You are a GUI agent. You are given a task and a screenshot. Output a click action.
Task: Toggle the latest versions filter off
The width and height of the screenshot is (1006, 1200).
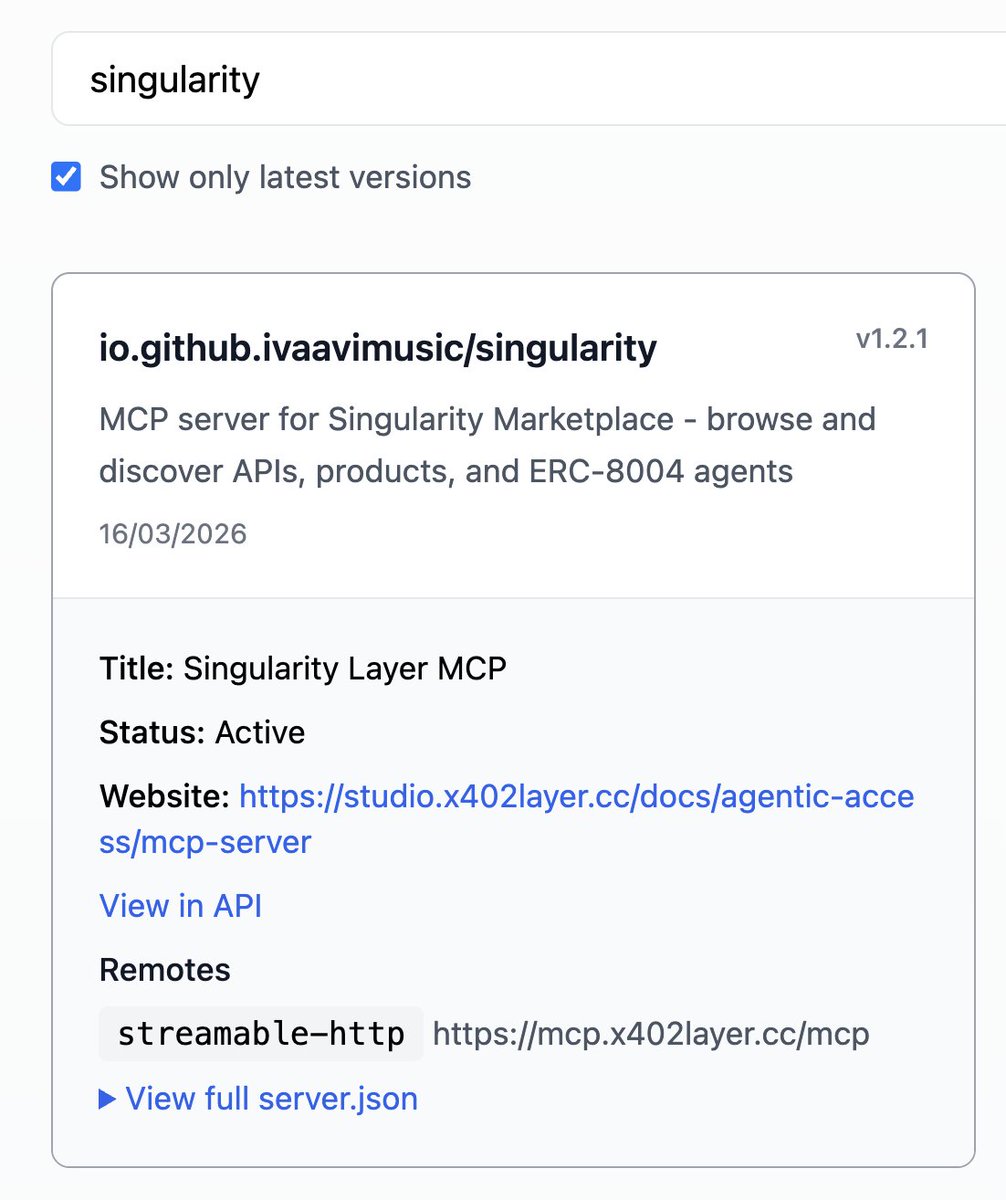coord(65,177)
